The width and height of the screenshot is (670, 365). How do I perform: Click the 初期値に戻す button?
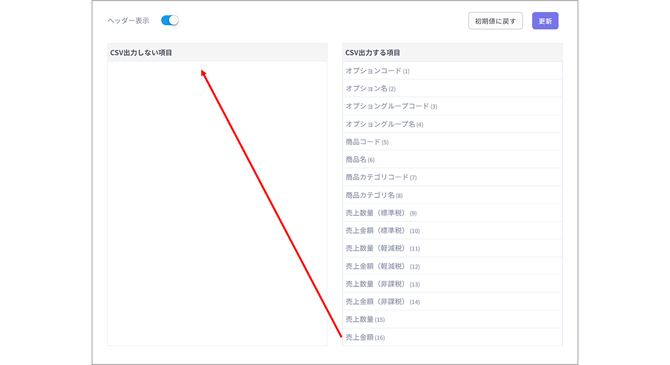click(x=495, y=21)
